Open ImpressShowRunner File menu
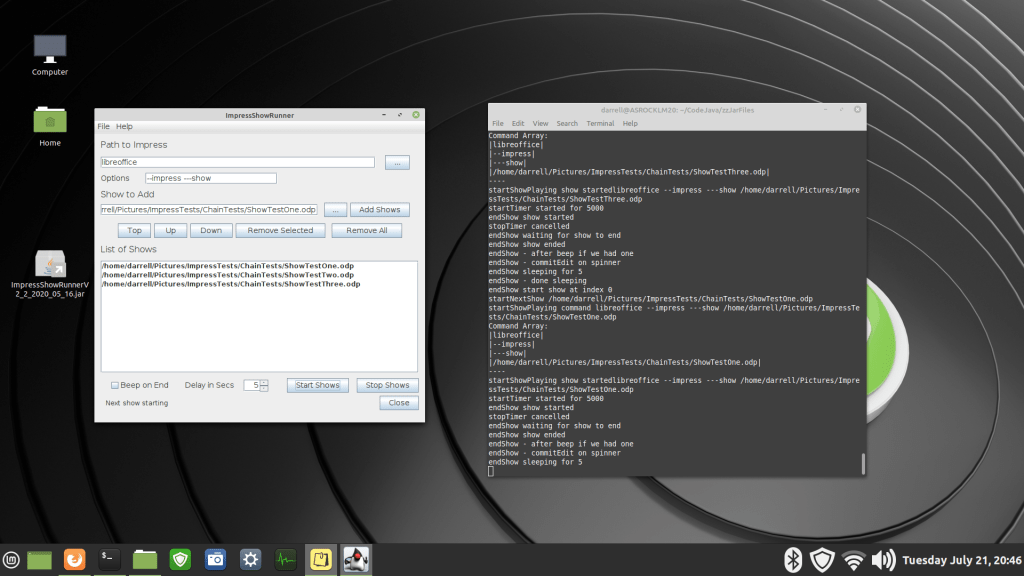 [103, 127]
